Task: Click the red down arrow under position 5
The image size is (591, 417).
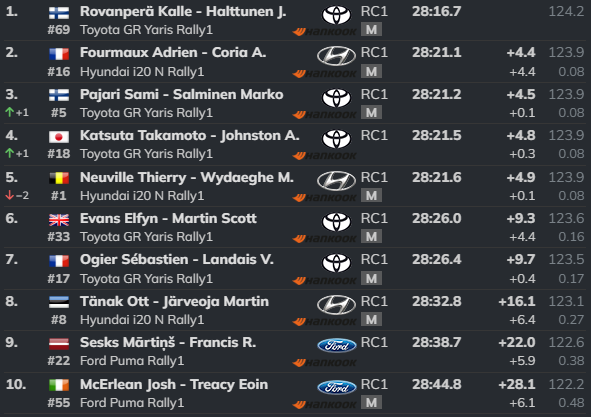Action: coord(10,195)
